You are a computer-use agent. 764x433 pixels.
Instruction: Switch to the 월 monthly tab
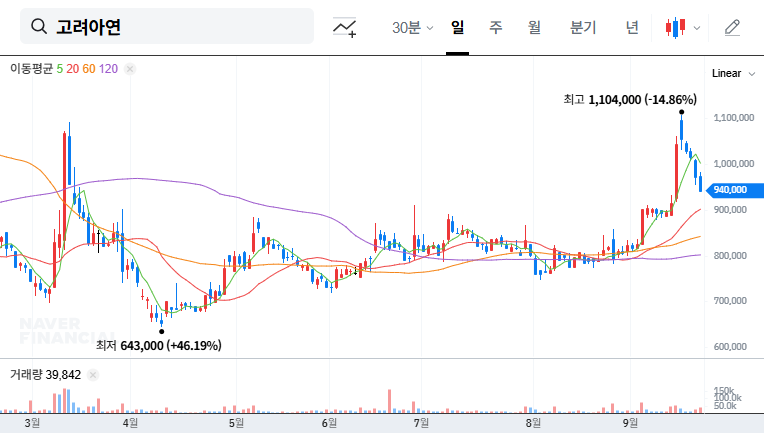tap(534, 27)
